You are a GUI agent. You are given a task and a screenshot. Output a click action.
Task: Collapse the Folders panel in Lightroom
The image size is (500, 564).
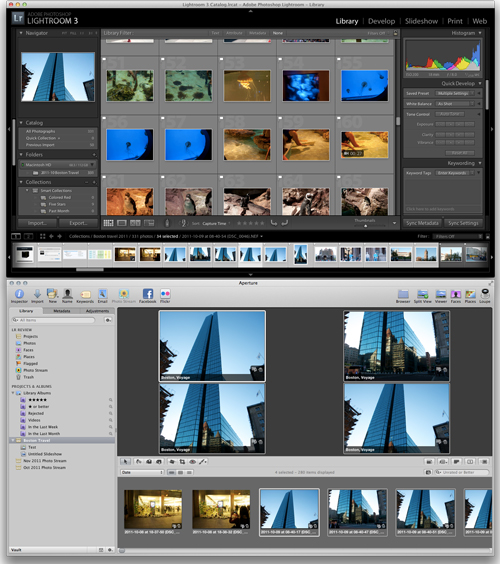click(21, 154)
